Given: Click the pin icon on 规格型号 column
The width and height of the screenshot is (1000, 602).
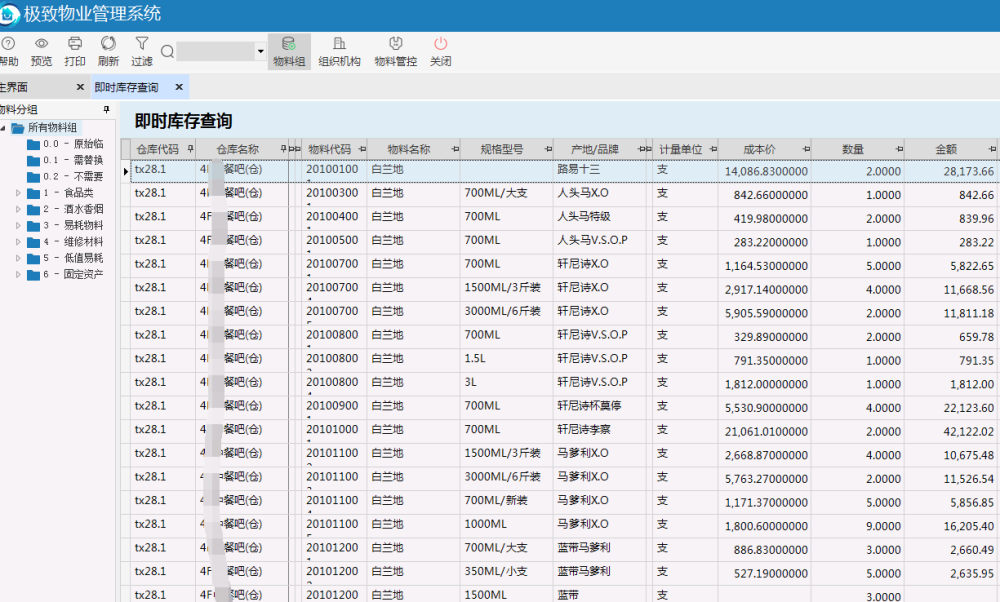Looking at the screenshot, I should tap(548, 149).
